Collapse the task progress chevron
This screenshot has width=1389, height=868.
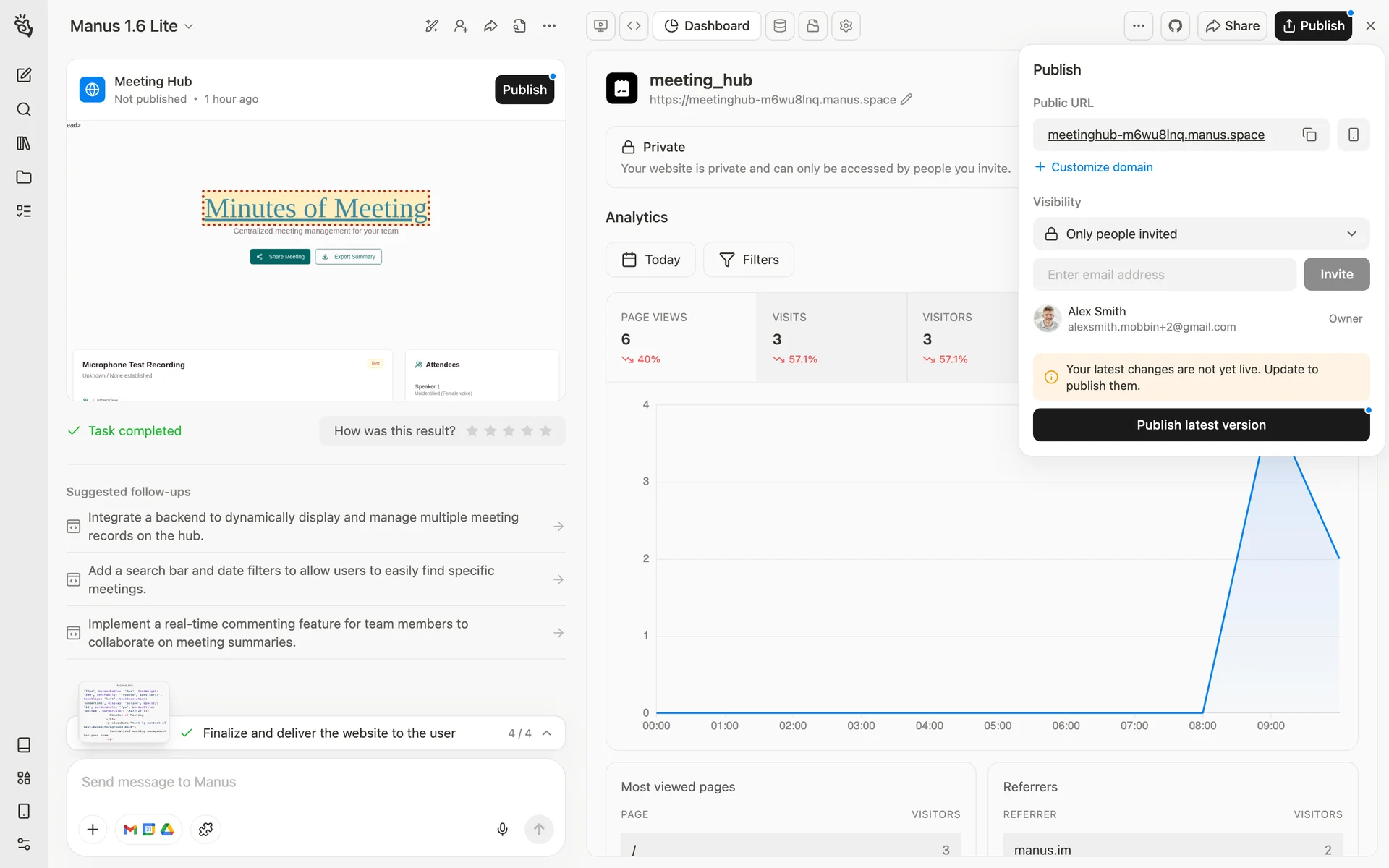[547, 733]
